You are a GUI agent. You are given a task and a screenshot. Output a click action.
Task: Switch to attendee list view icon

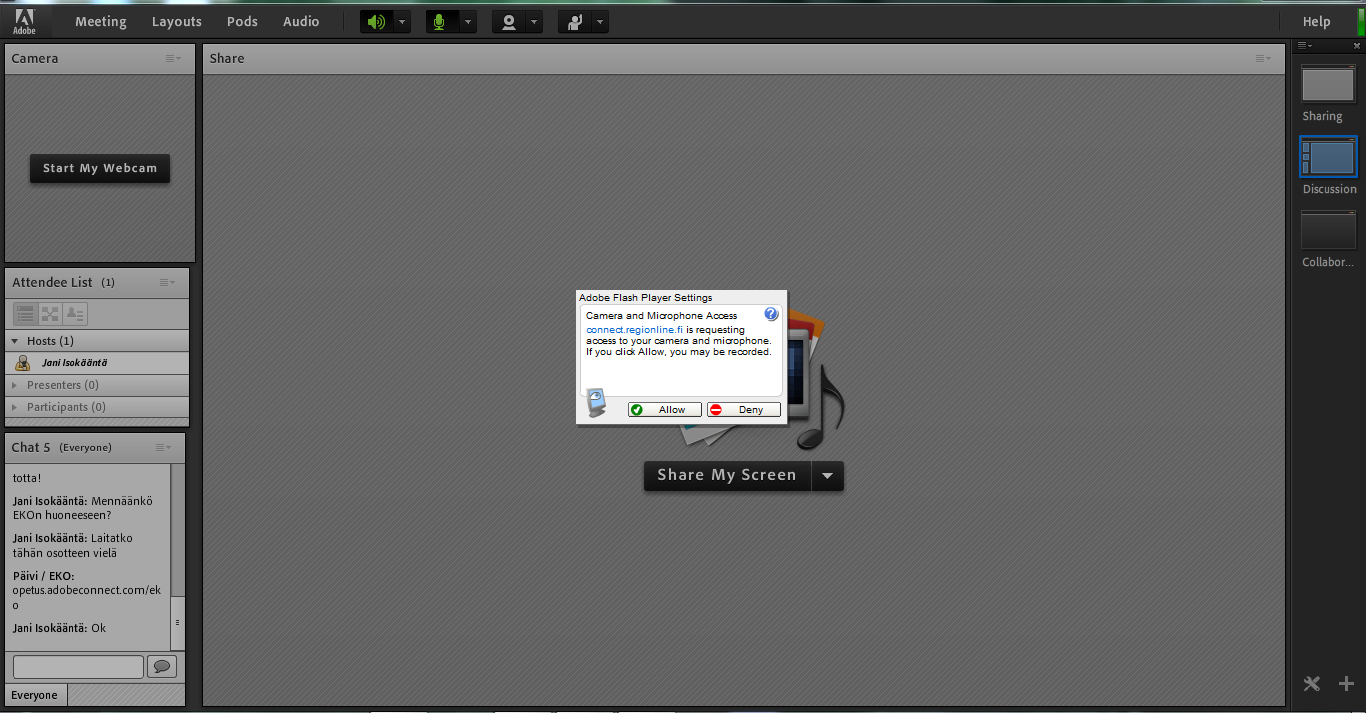click(x=26, y=314)
